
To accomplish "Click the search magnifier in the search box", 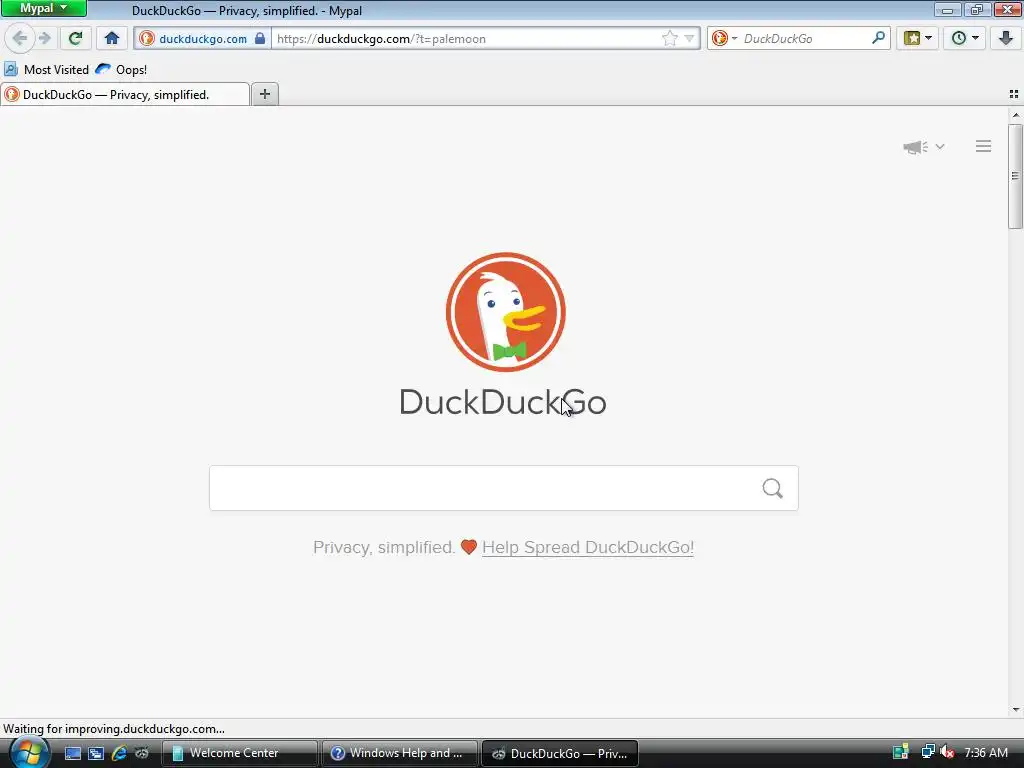I will click(x=773, y=488).
